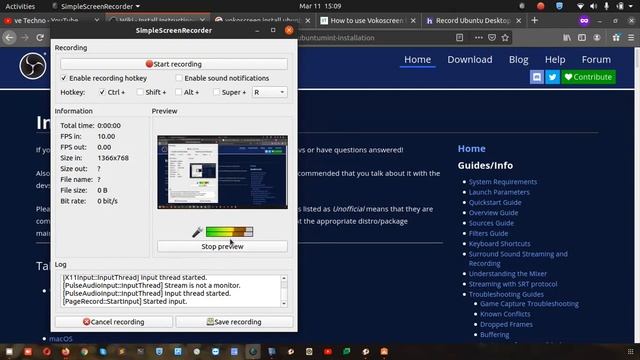Close the Record Ubuntu Desktop tab
Viewport: 640px width, 360px height.
518,20
